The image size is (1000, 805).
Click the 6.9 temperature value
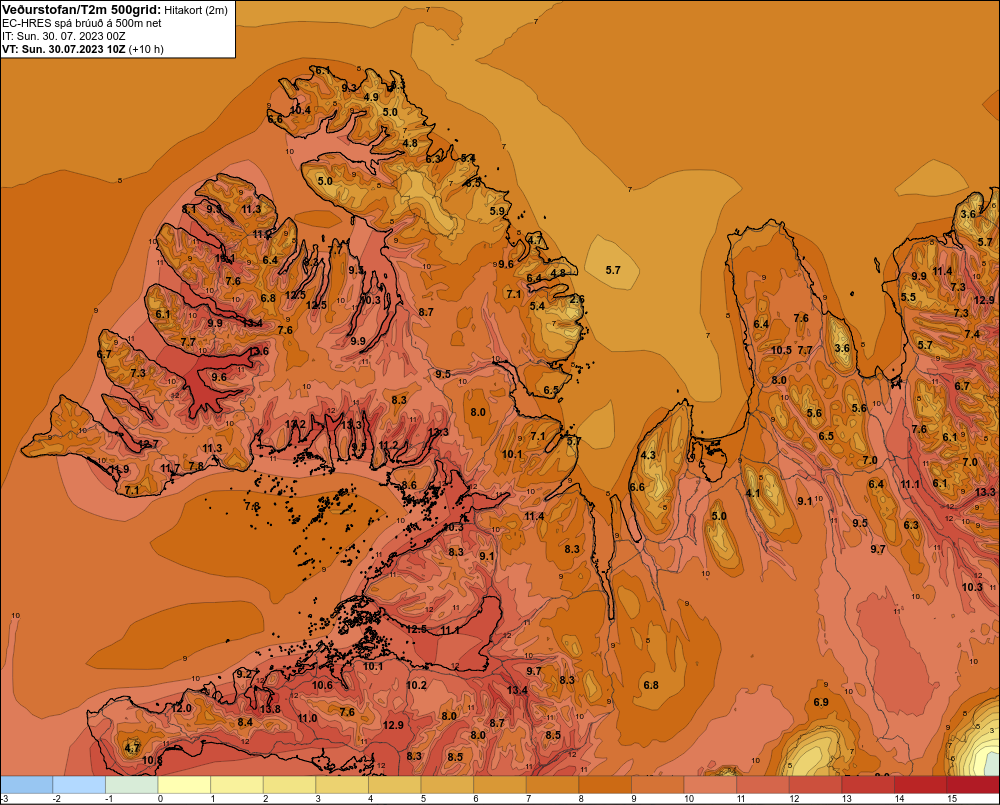pos(821,702)
